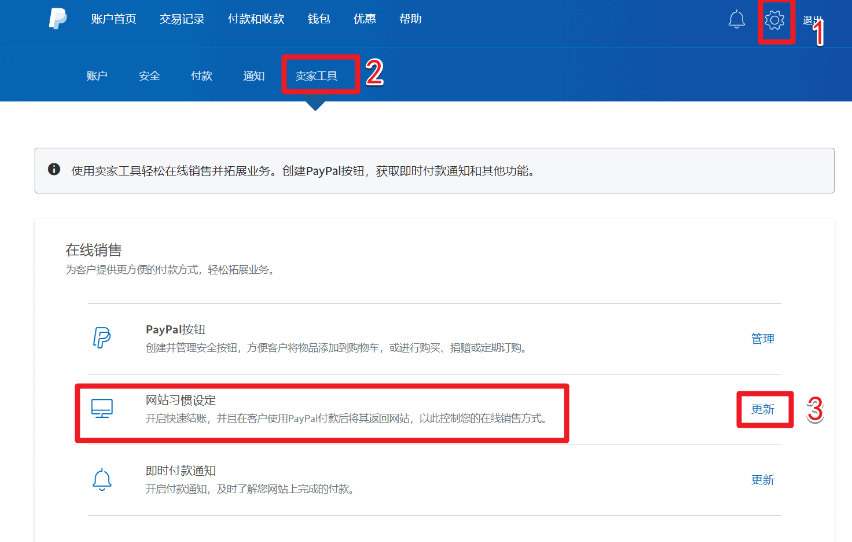This screenshot has width=852, height=542.
Task: Click the PayPal logo icon
Action: (58, 18)
